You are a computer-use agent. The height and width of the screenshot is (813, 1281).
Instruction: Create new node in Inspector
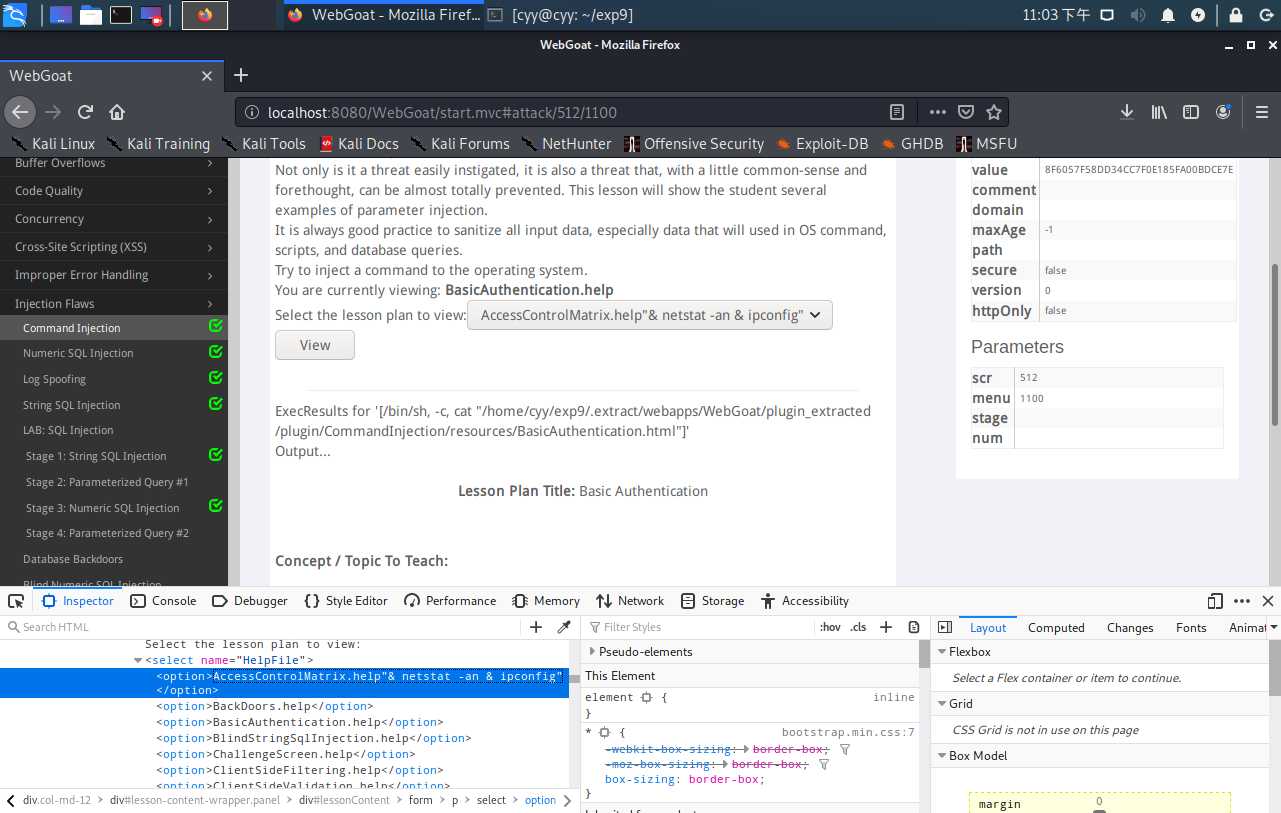pyautogui.click(x=536, y=627)
